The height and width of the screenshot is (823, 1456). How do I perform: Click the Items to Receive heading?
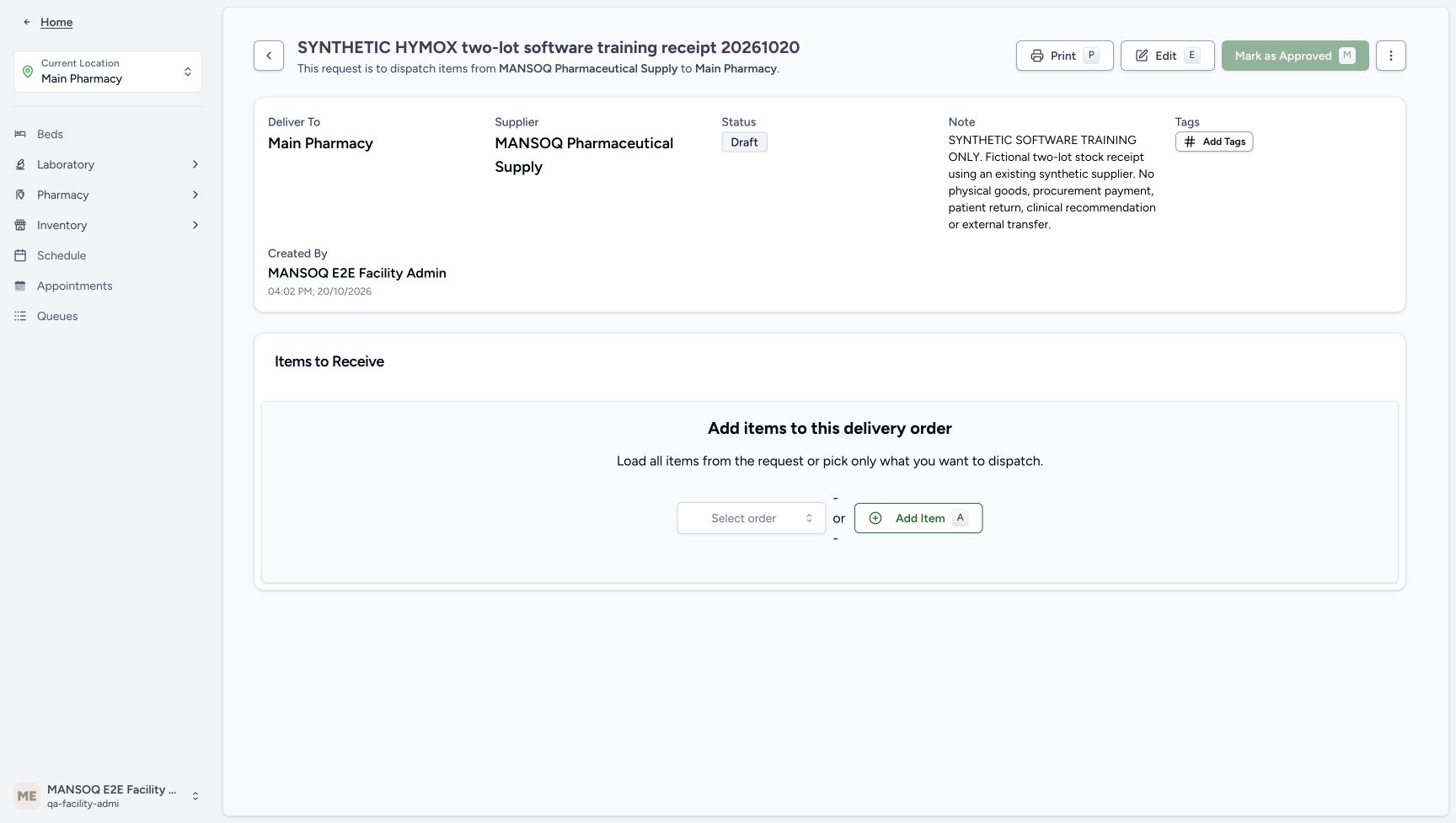click(329, 361)
